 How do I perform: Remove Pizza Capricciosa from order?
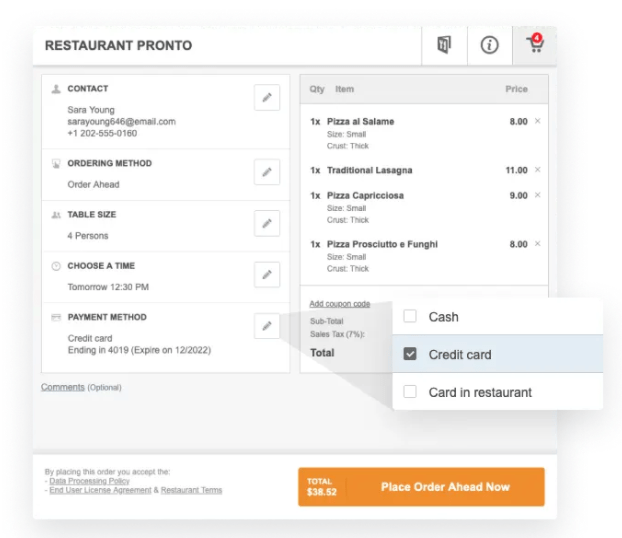537,195
